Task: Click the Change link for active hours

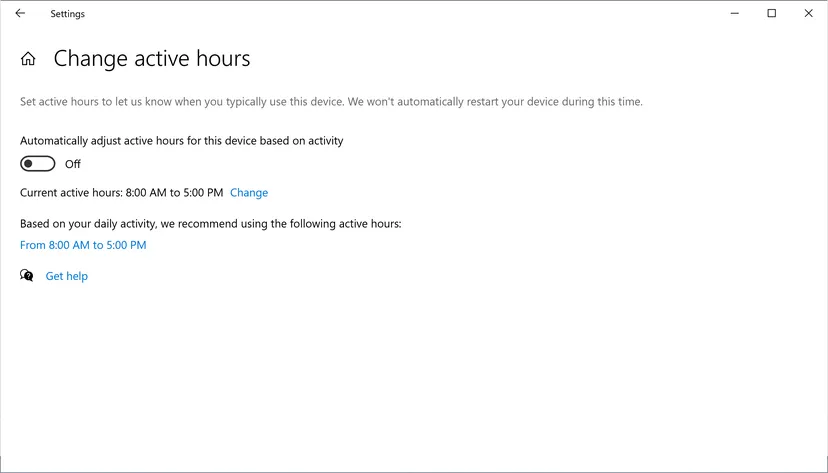Action: 249,193
